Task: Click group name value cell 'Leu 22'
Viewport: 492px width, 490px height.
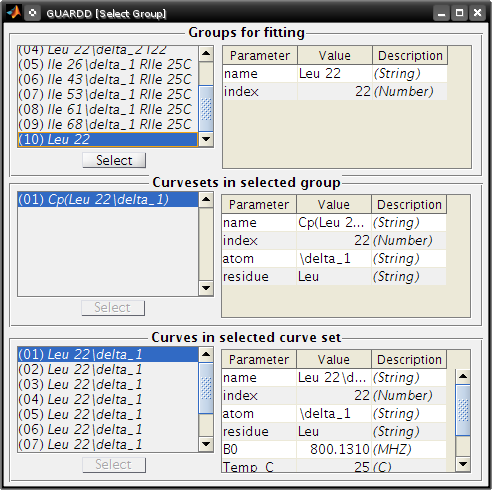Action: 335,73
